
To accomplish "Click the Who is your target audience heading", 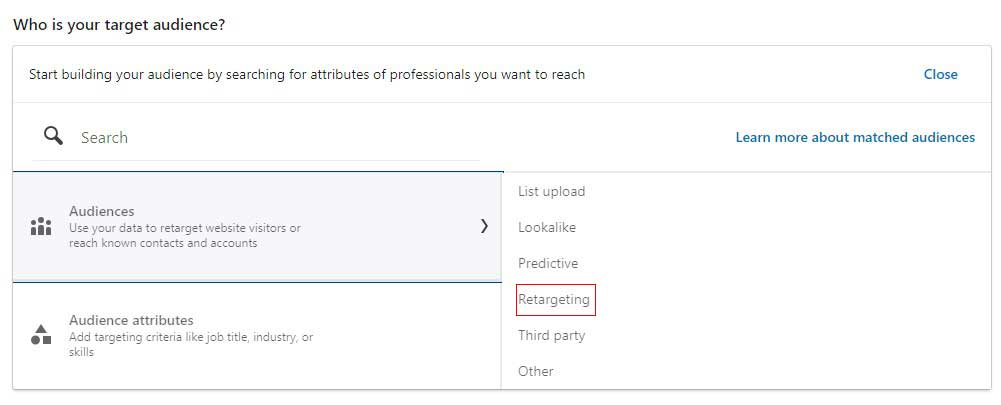I will tap(119, 25).
